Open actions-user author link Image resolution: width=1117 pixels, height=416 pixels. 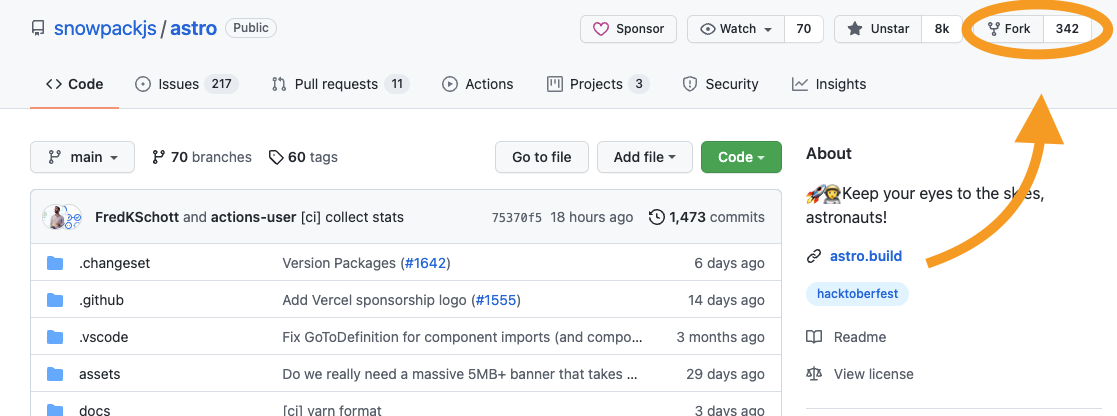tap(254, 217)
